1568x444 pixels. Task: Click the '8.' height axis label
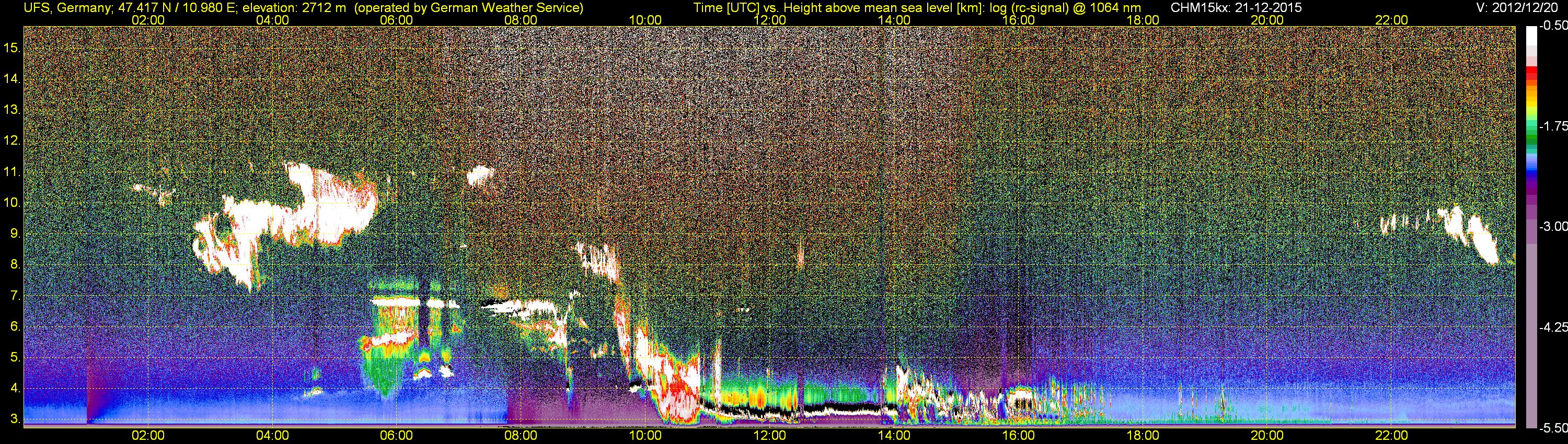pyautogui.click(x=16, y=265)
